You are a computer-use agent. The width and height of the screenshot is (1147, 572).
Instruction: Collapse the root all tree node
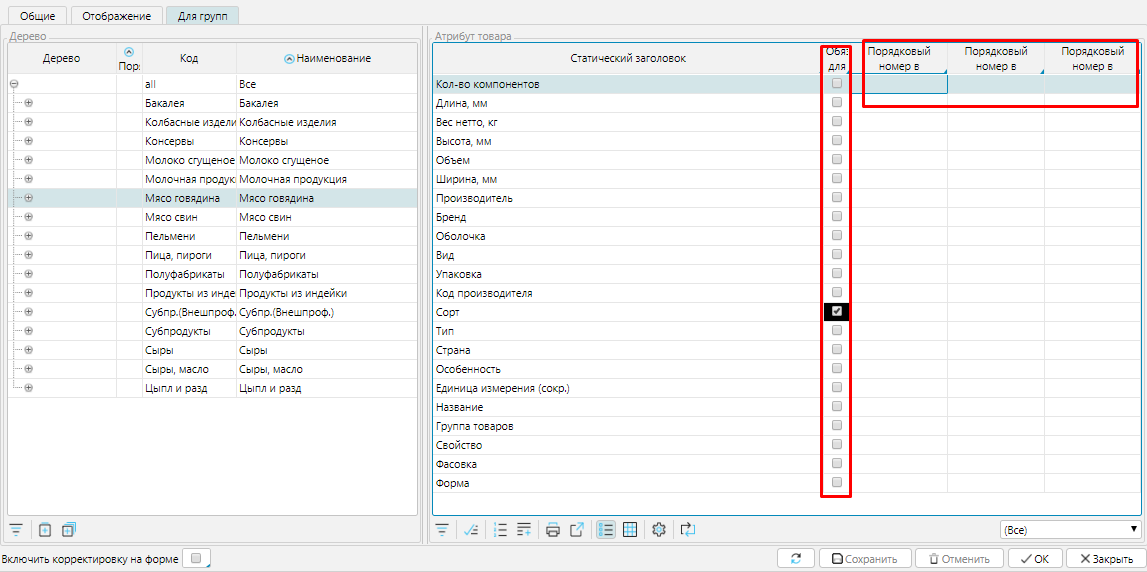coord(14,85)
